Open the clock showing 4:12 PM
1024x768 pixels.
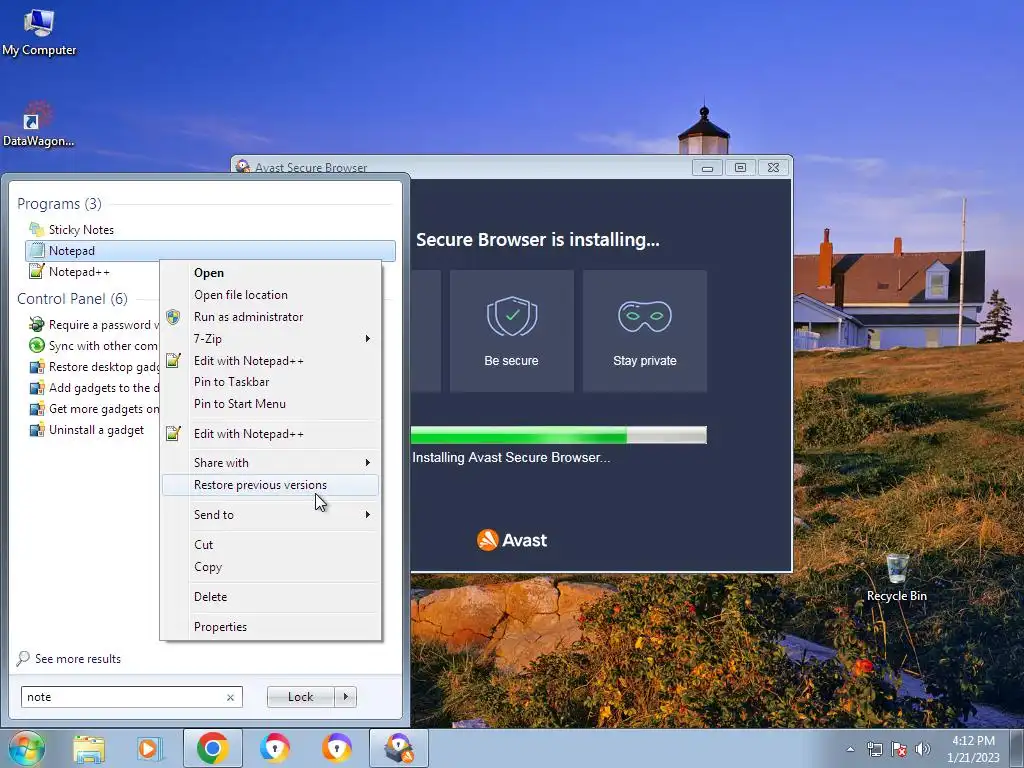coord(973,749)
